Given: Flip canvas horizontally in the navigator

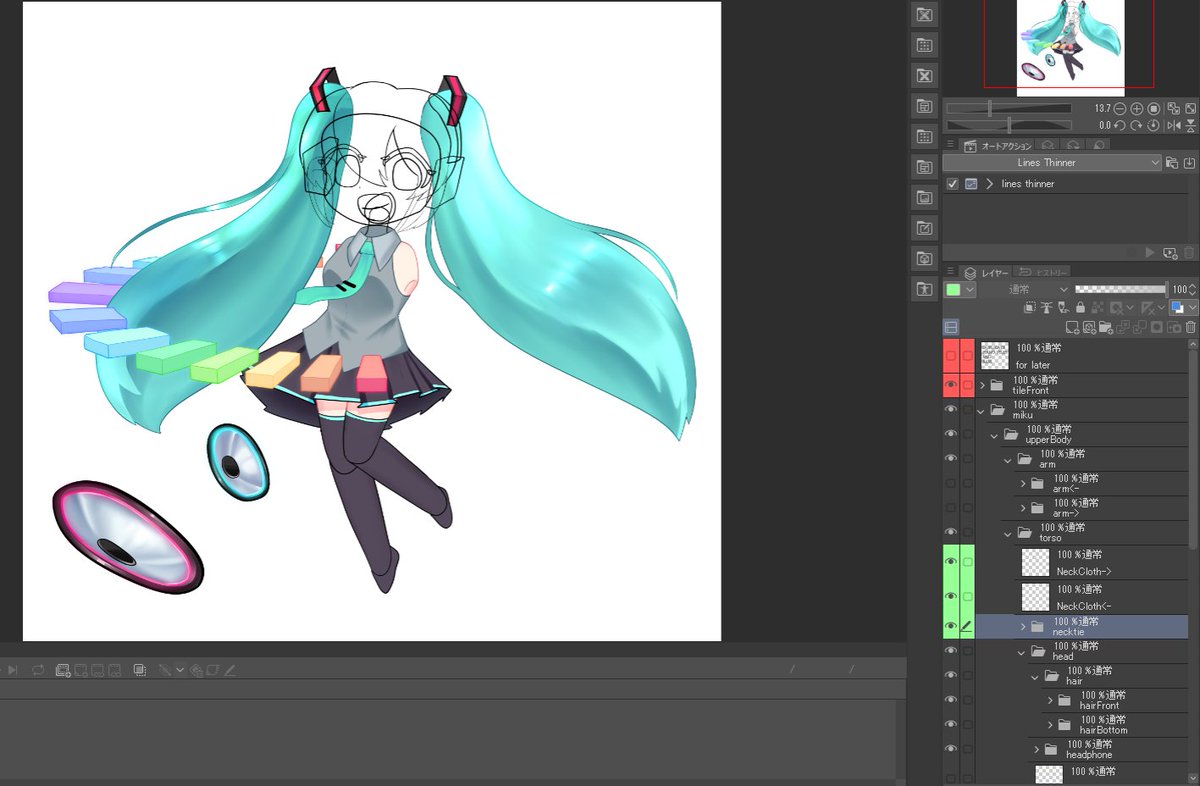Looking at the screenshot, I should [1174, 125].
